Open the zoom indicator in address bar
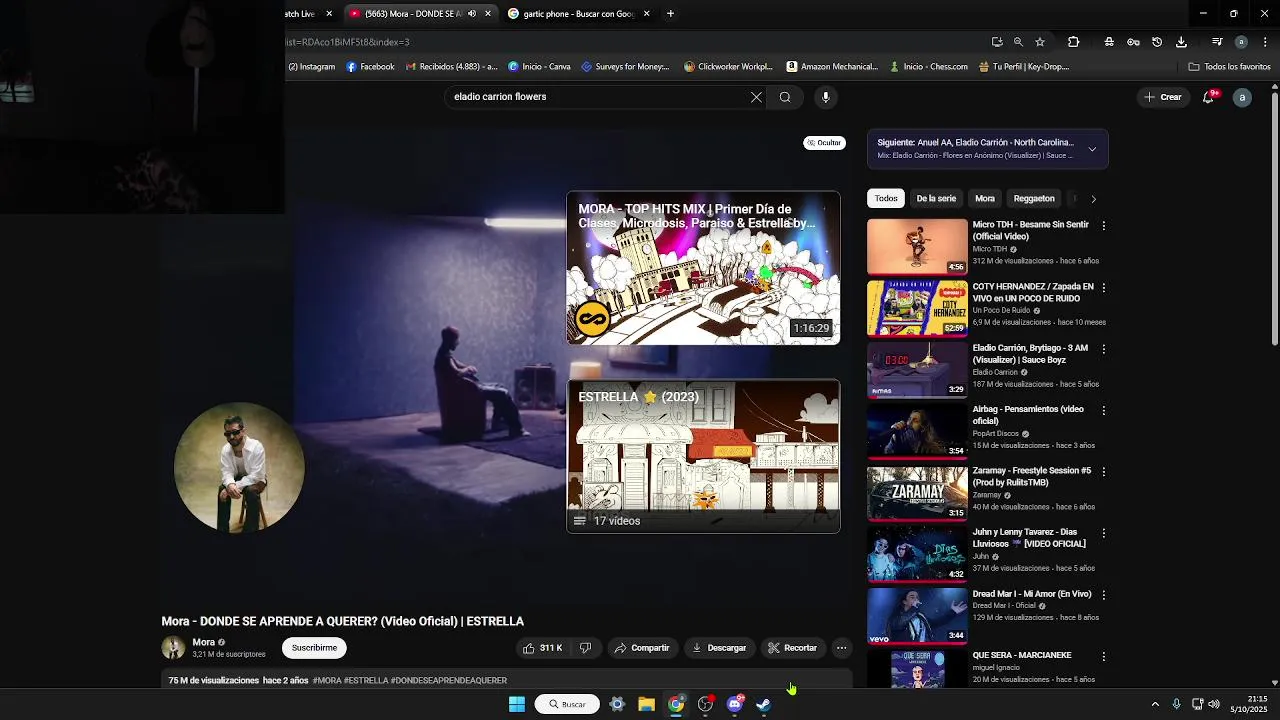The width and height of the screenshot is (1280, 720). [x=1018, y=42]
